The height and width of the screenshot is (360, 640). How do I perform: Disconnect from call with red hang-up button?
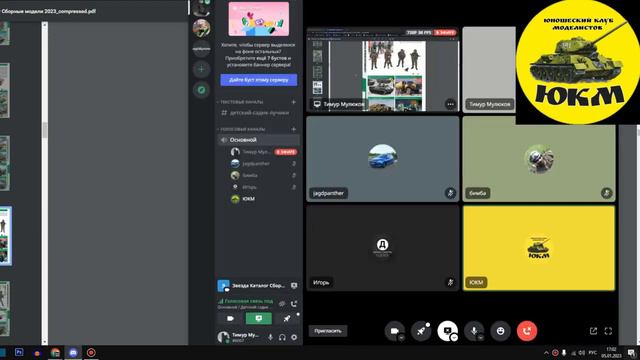[x=527, y=331]
